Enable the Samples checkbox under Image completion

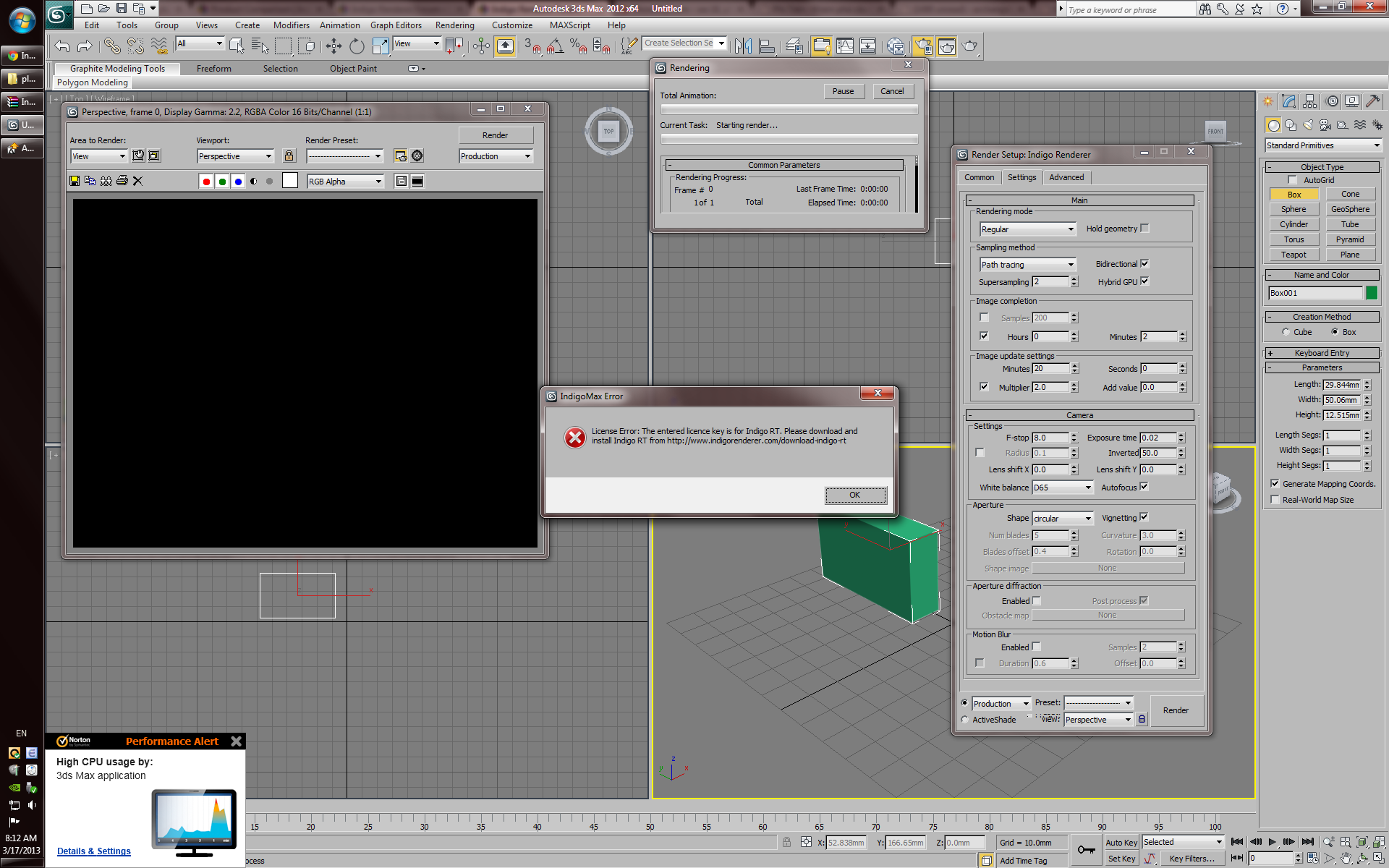pos(984,317)
